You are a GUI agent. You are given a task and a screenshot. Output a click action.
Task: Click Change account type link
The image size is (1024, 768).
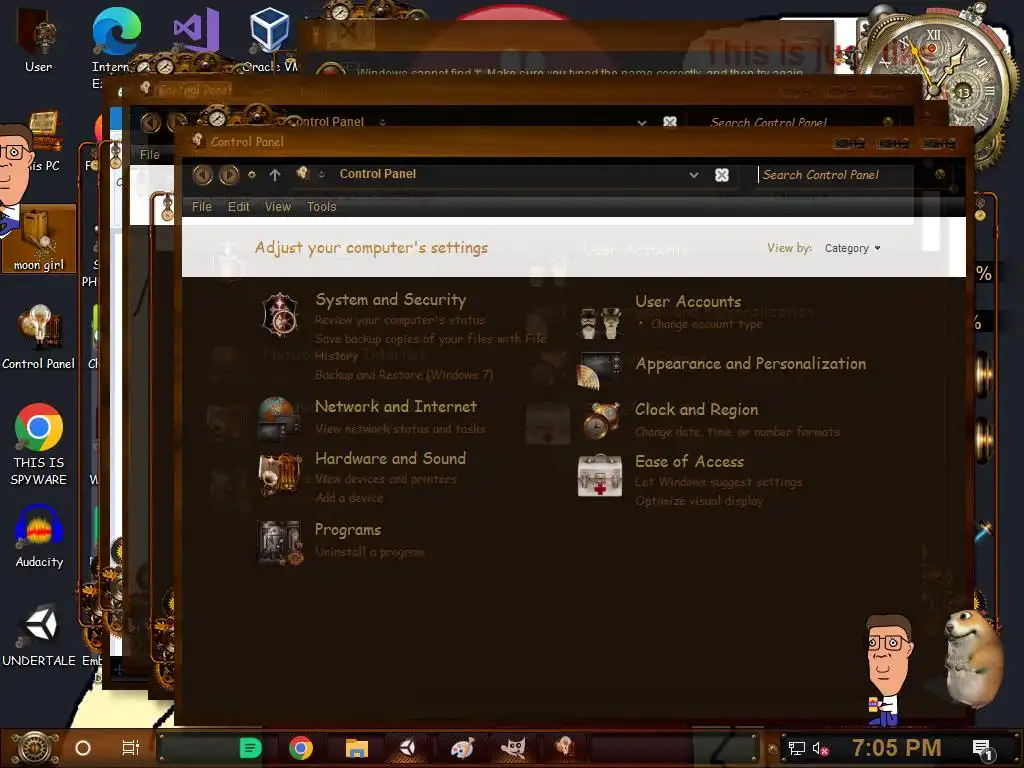[x=706, y=324]
